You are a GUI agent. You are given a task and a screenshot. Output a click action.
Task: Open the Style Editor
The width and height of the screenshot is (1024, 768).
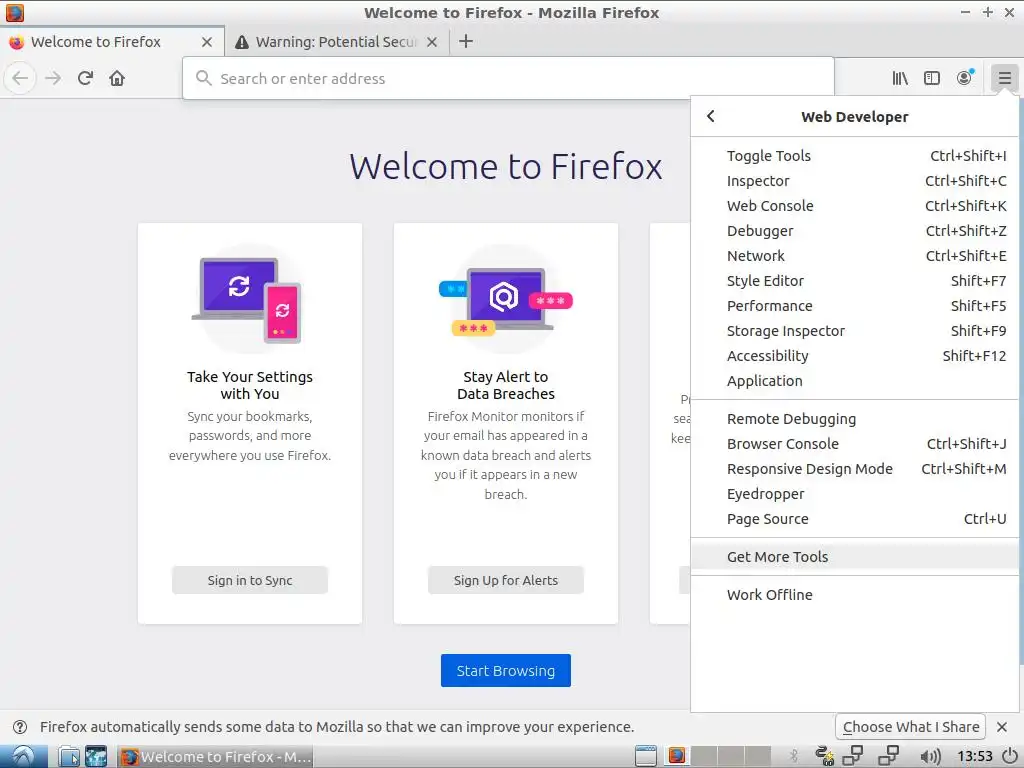(855, 281)
